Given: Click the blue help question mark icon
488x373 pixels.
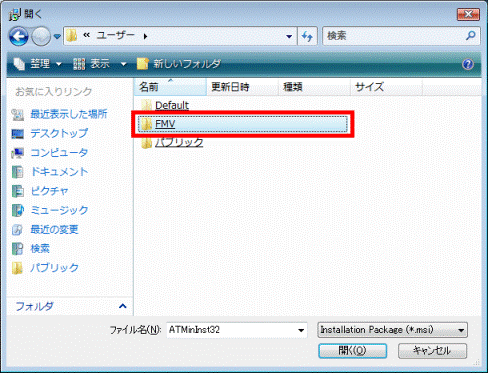Looking at the screenshot, I should (x=468, y=64).
